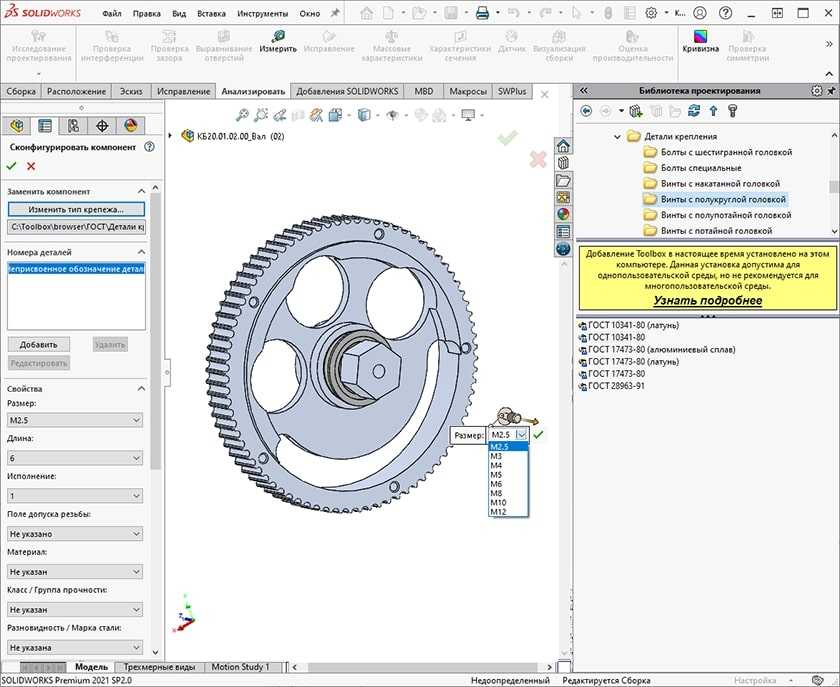Open folder Винты с потайной головкой
The height and width of the screenshot is (687, 840).
pyautogui.click(x=708, y=230)
